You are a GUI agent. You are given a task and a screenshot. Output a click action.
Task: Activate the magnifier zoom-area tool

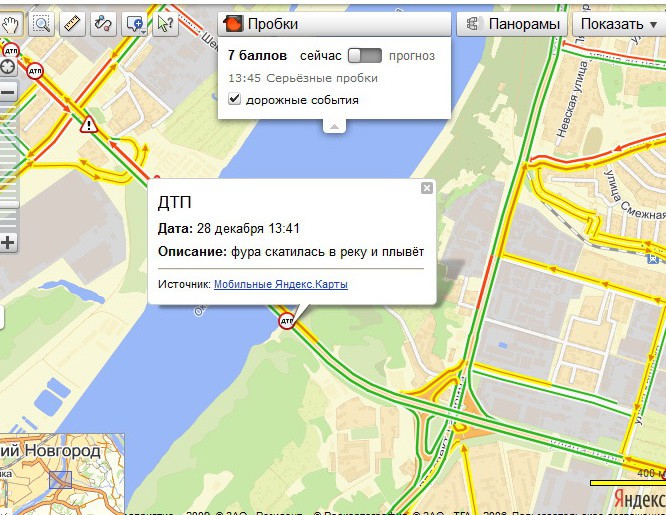[42, 24]
